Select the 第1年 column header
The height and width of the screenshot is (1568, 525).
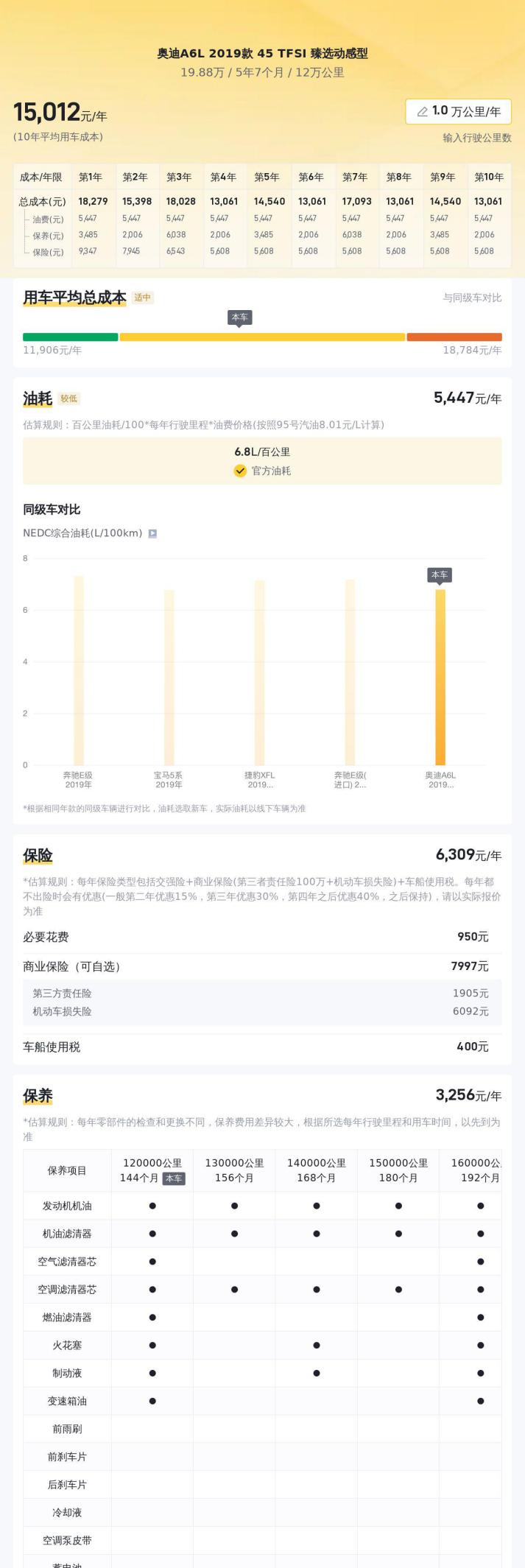[x=91, y=177]
